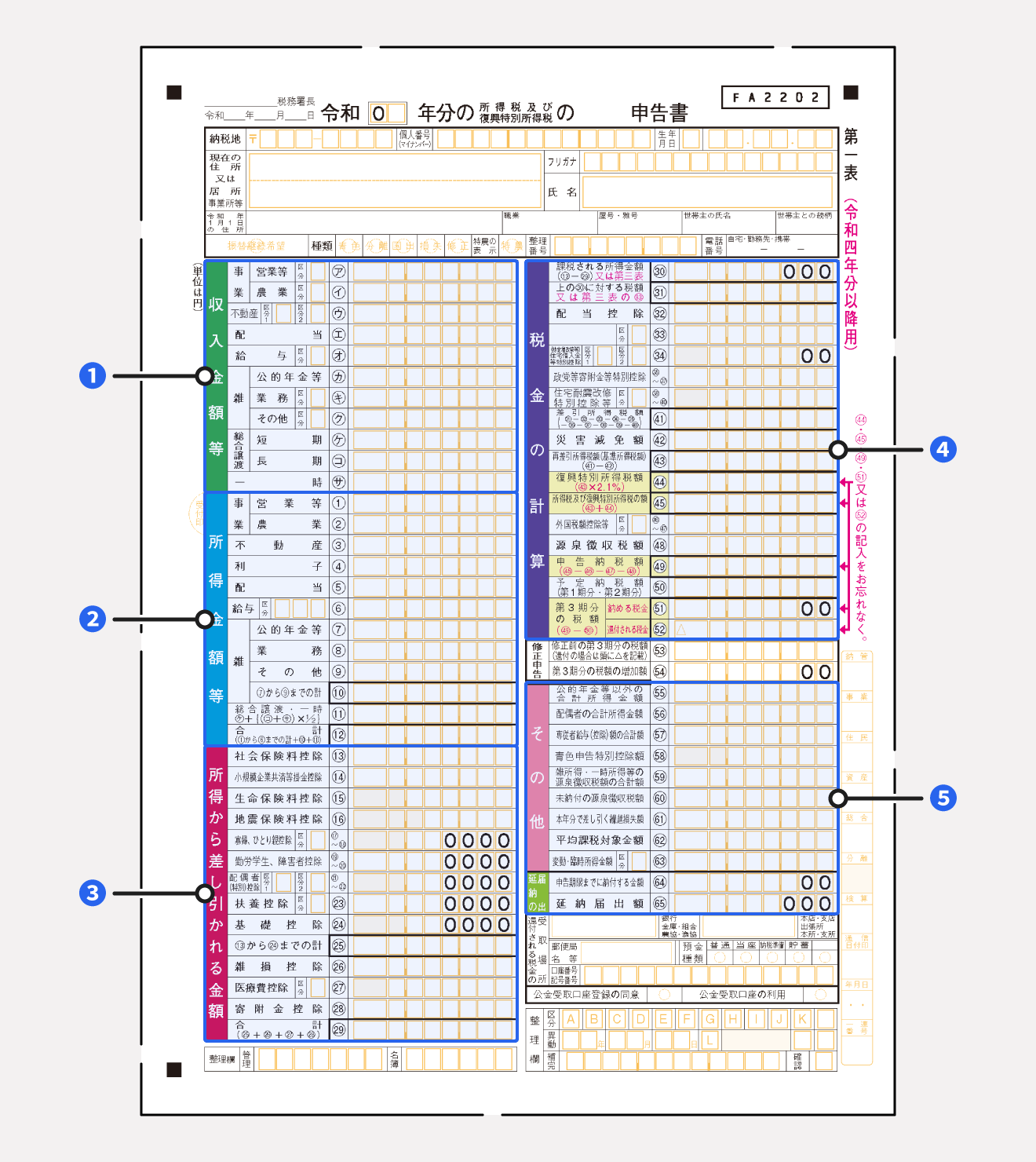1036x1162 pixels.
Task: Click the 口座番号 記号番号 boxes
Action: [x=707, y=975]
